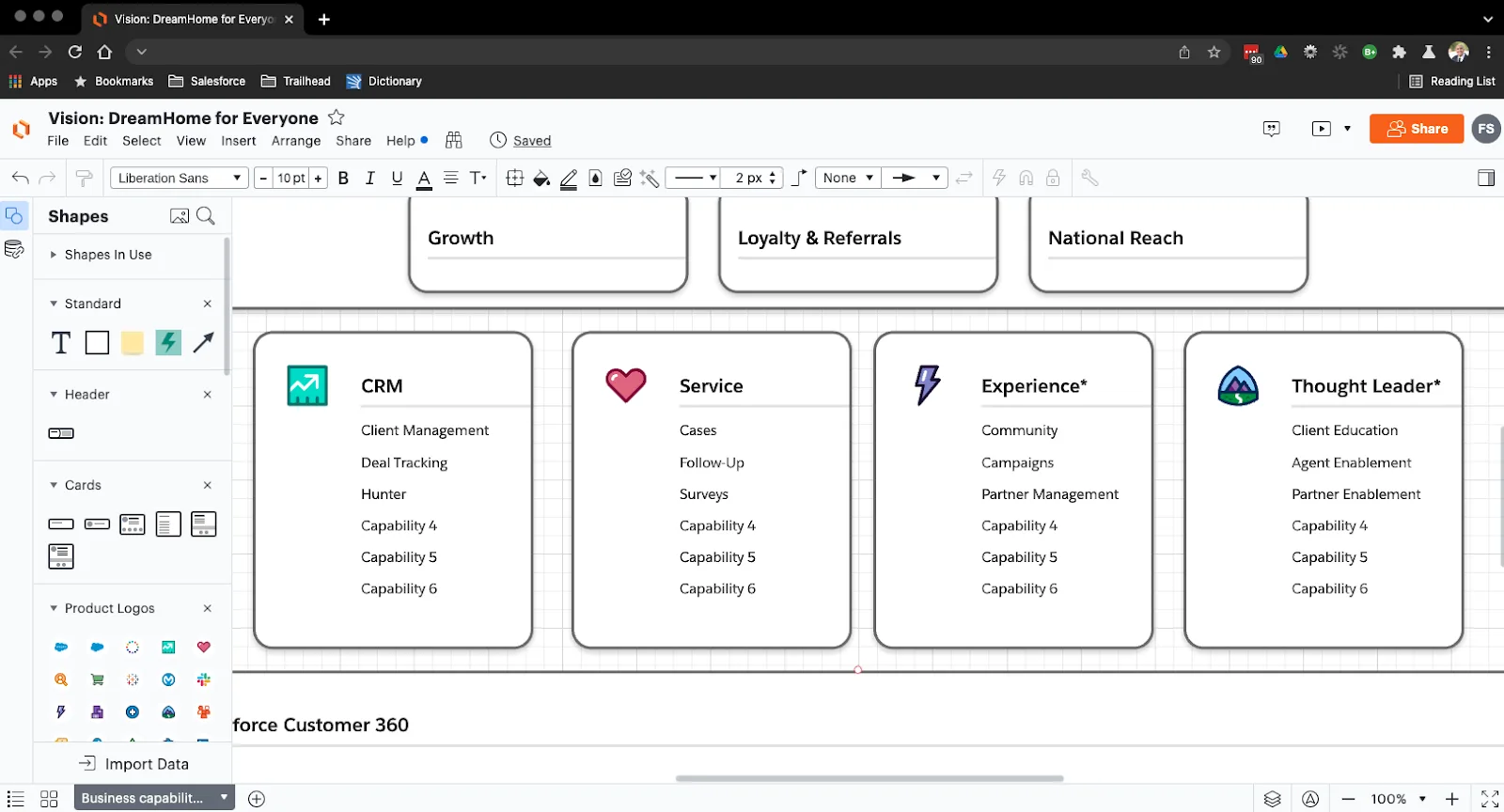Decrease font size with minus button

(263, 178)
